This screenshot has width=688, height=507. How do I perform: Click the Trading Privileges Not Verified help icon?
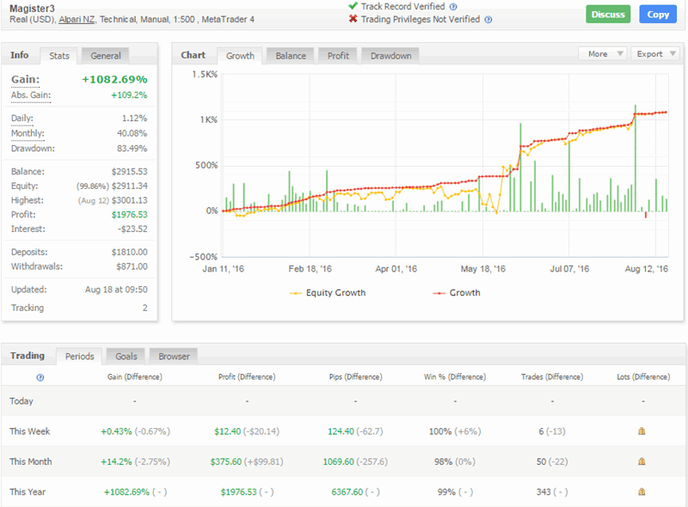click(x=488, y=19)
